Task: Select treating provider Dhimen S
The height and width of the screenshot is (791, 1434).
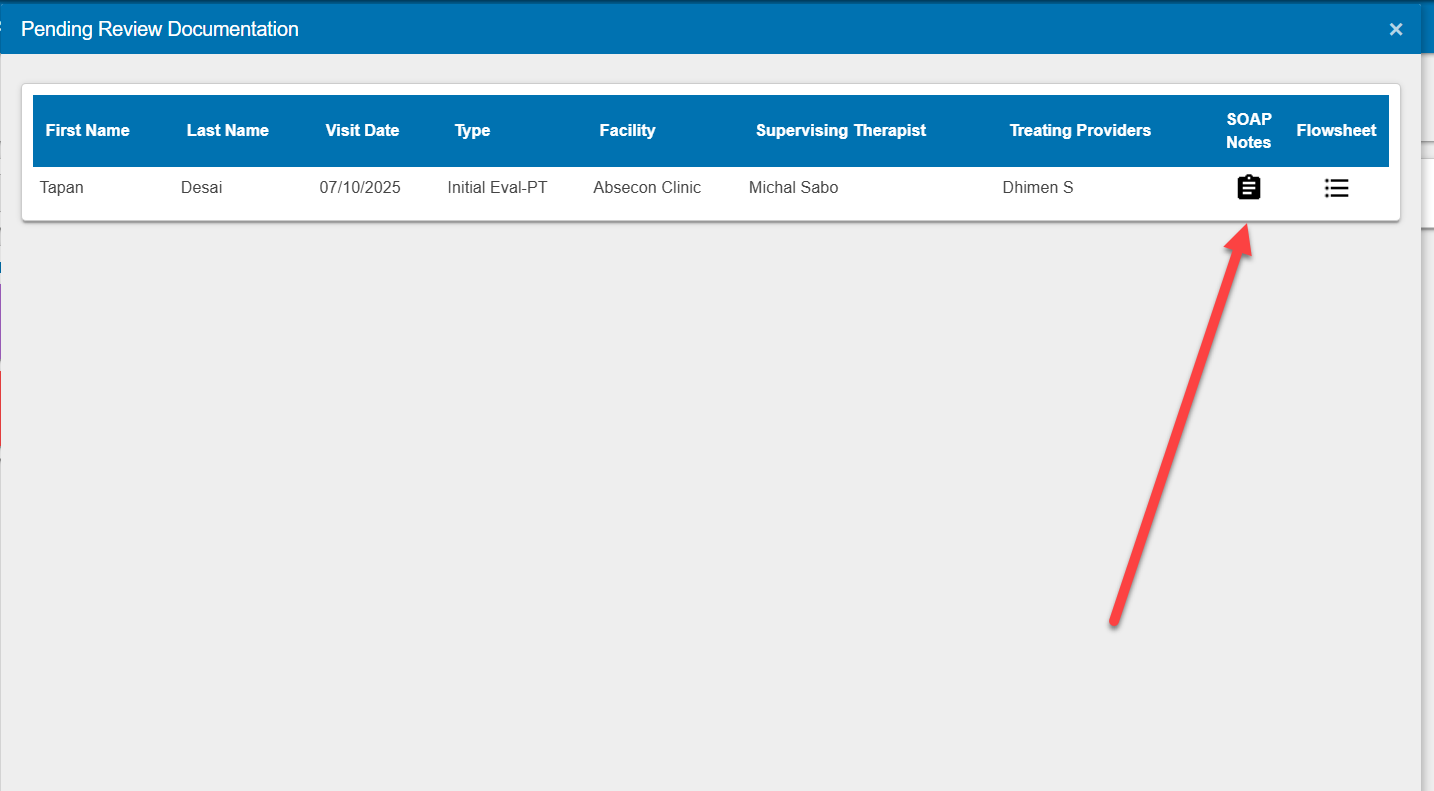Action: [x=1037, y=187]
